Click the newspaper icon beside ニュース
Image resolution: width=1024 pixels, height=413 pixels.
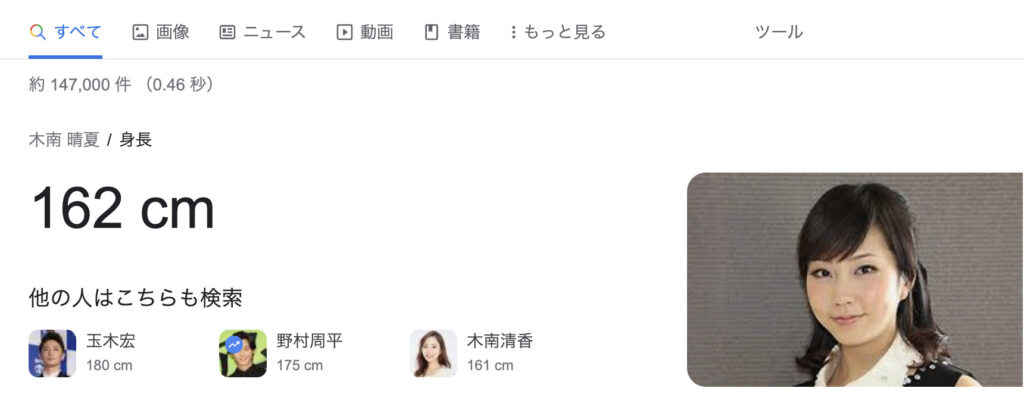point(227,32)
